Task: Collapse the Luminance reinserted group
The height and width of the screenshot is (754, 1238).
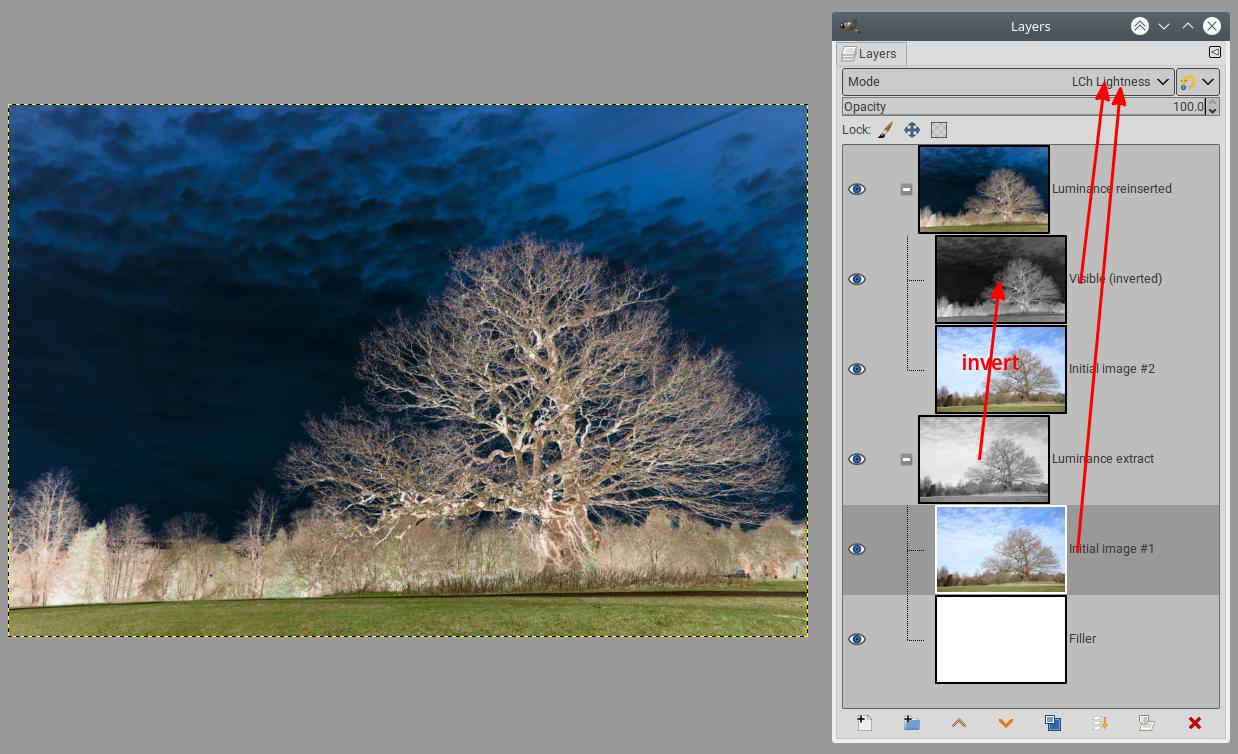Action: click(906, 189)
